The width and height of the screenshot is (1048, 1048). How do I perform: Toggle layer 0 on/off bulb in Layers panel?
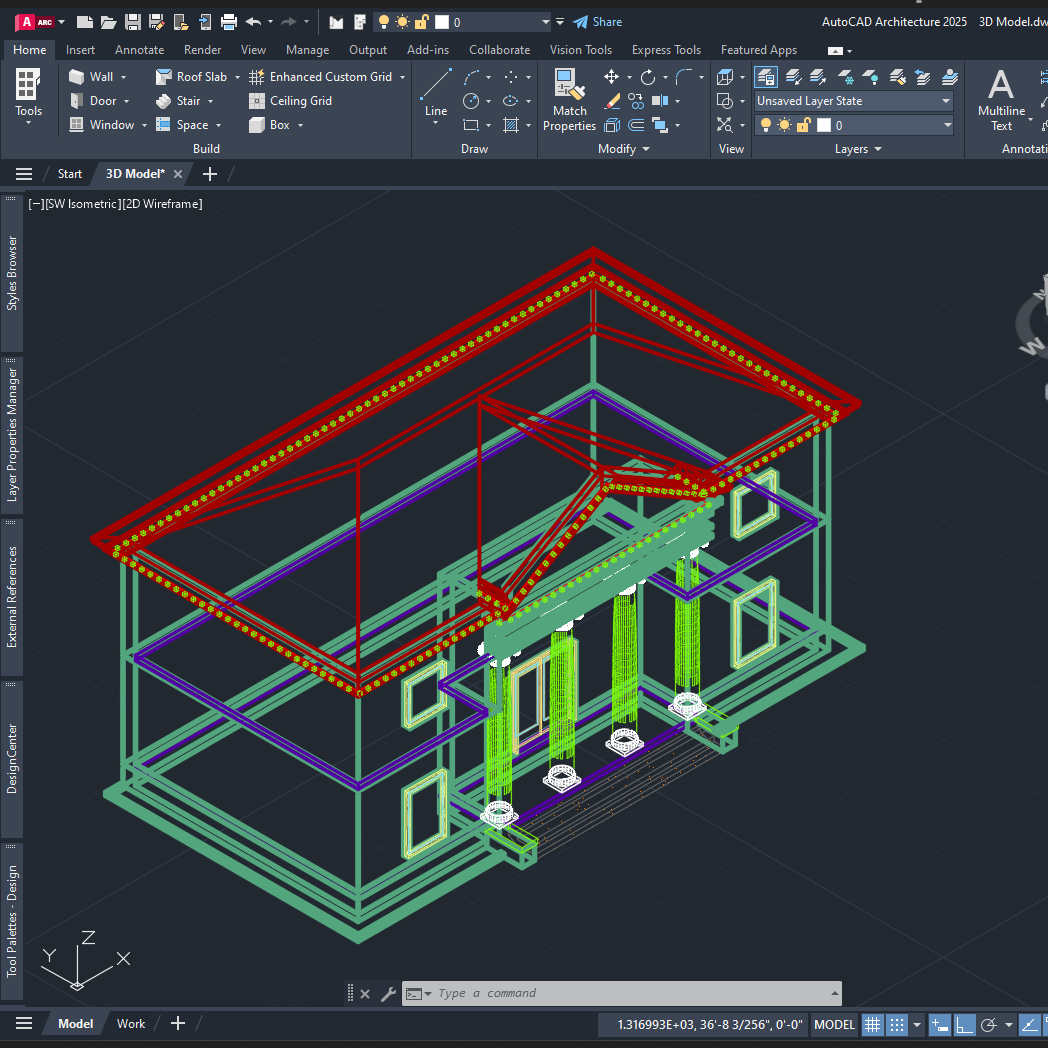point(766,125)
